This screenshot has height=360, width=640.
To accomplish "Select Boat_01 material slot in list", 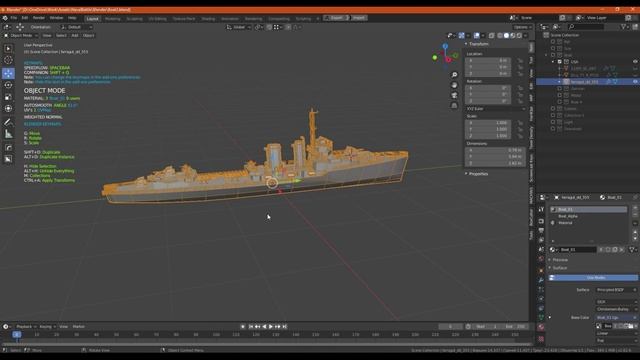I will coord(589,209).
